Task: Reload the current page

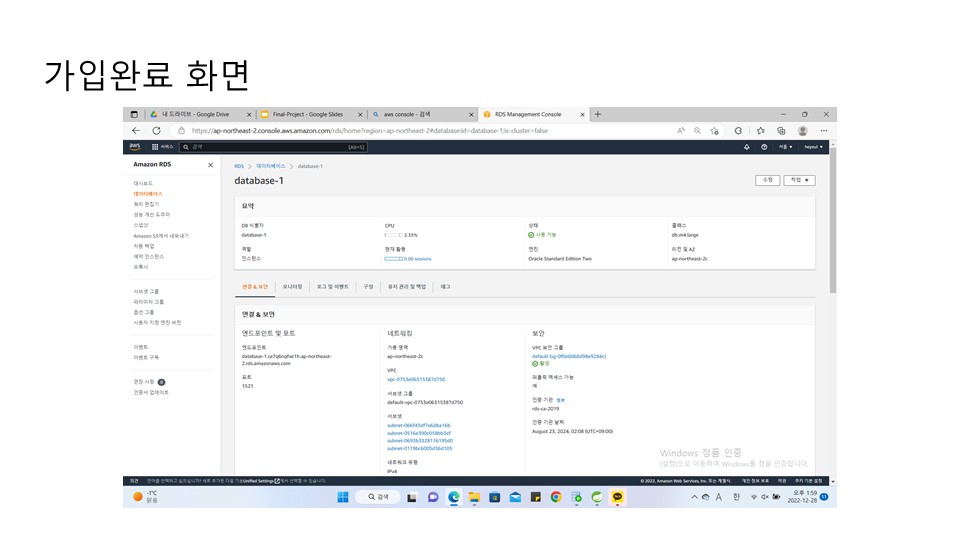Action: [x=157, y=130]
